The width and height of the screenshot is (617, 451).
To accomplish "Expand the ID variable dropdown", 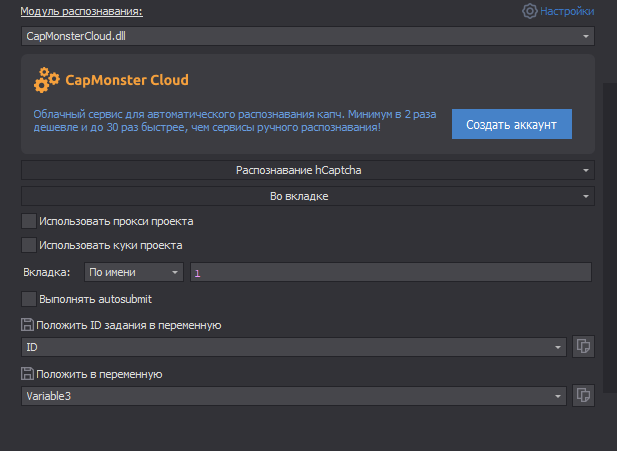I will coord(294,347).
